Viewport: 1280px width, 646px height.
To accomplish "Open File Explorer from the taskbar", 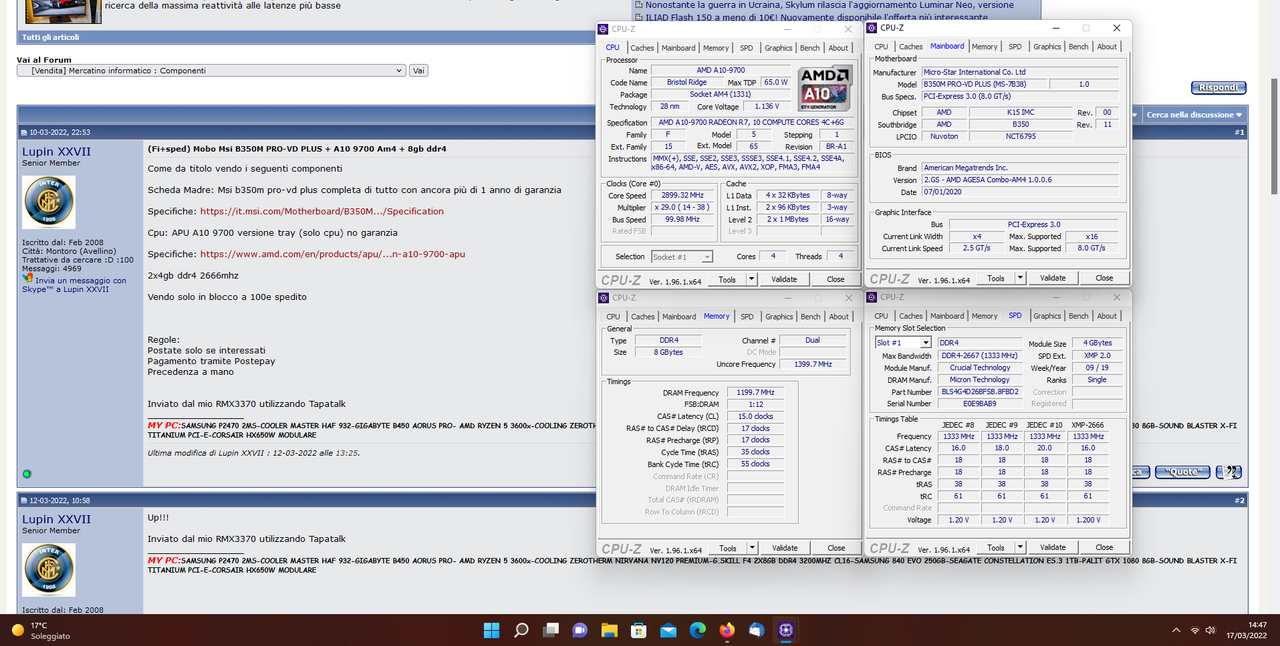I will (x=609, y=630).
